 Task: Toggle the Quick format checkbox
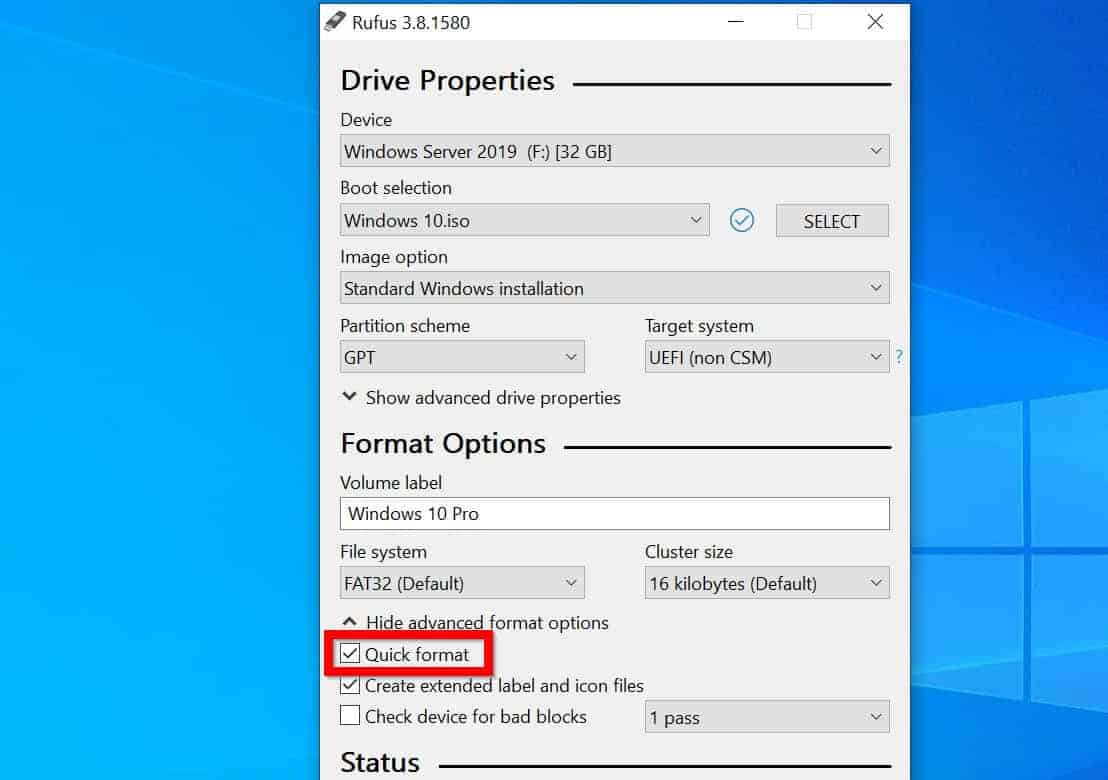350,654
